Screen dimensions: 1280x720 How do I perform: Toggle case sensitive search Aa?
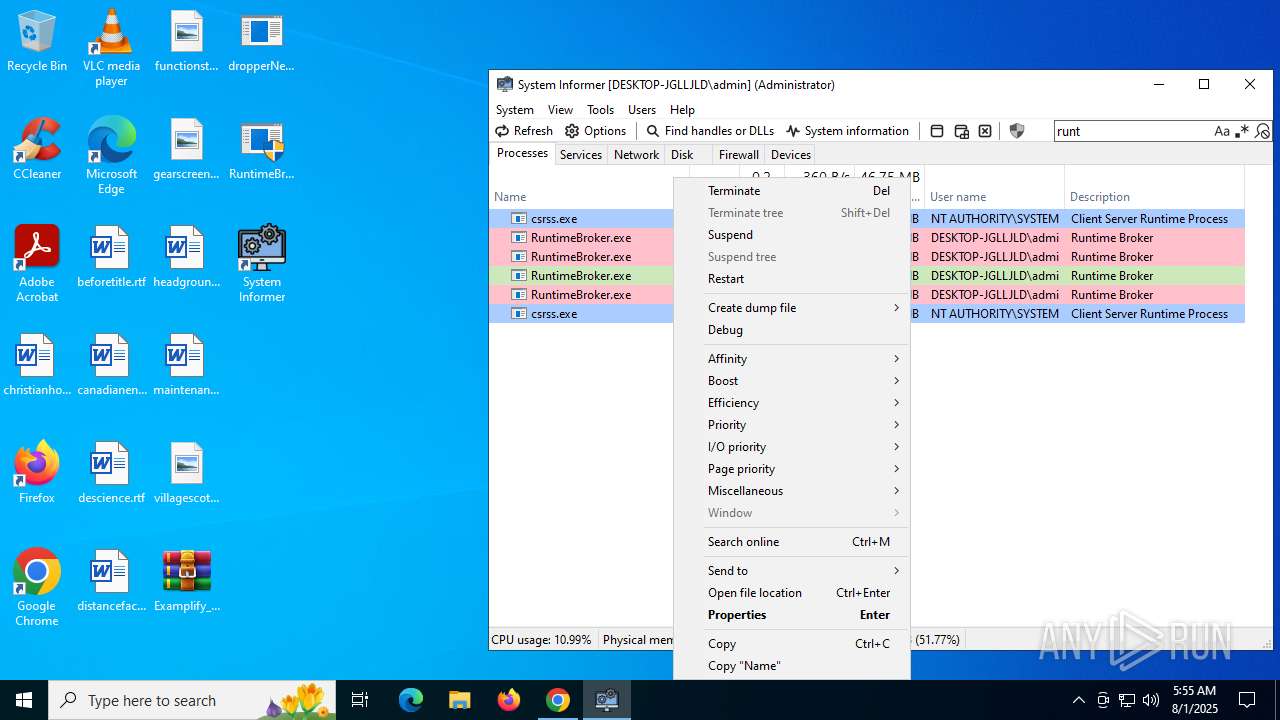[x=1222, y=131]
